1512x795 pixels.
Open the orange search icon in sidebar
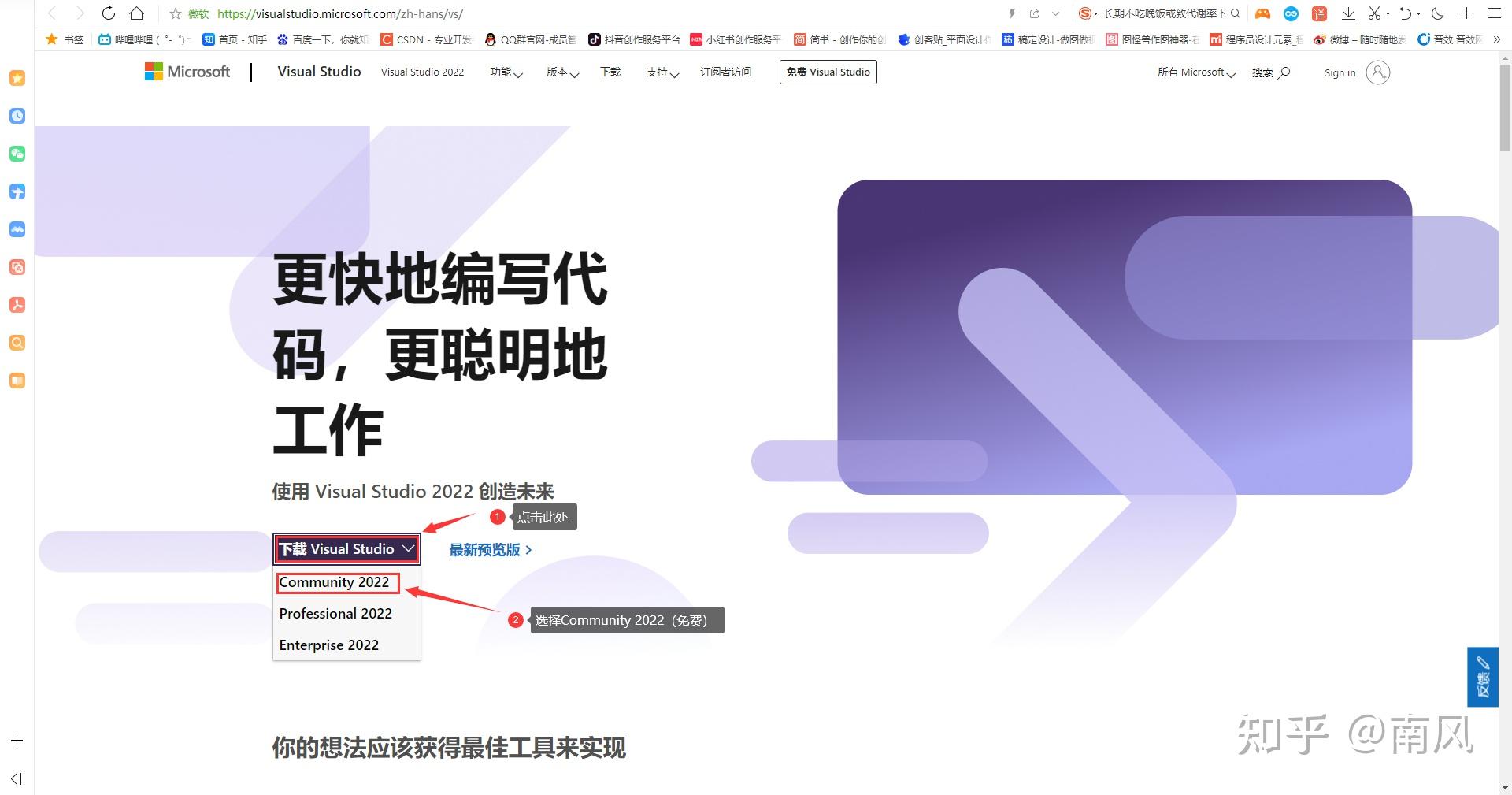coord(17,343)
